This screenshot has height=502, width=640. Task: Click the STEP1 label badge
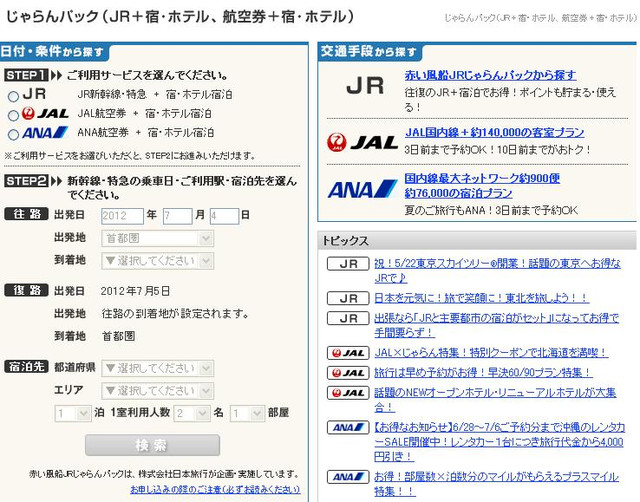pyautogui.click(x=26, y=75)
